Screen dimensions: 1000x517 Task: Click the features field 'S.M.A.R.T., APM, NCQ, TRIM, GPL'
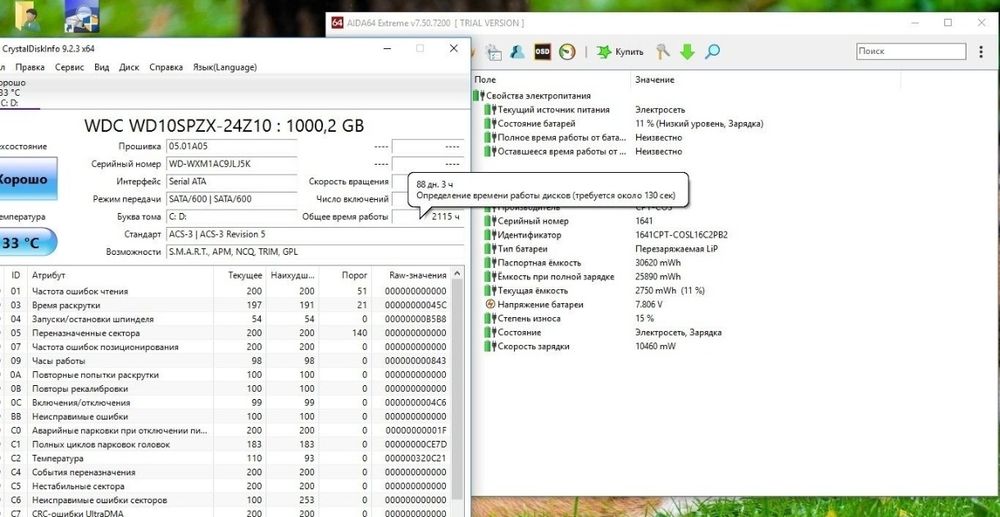[315, 252]
